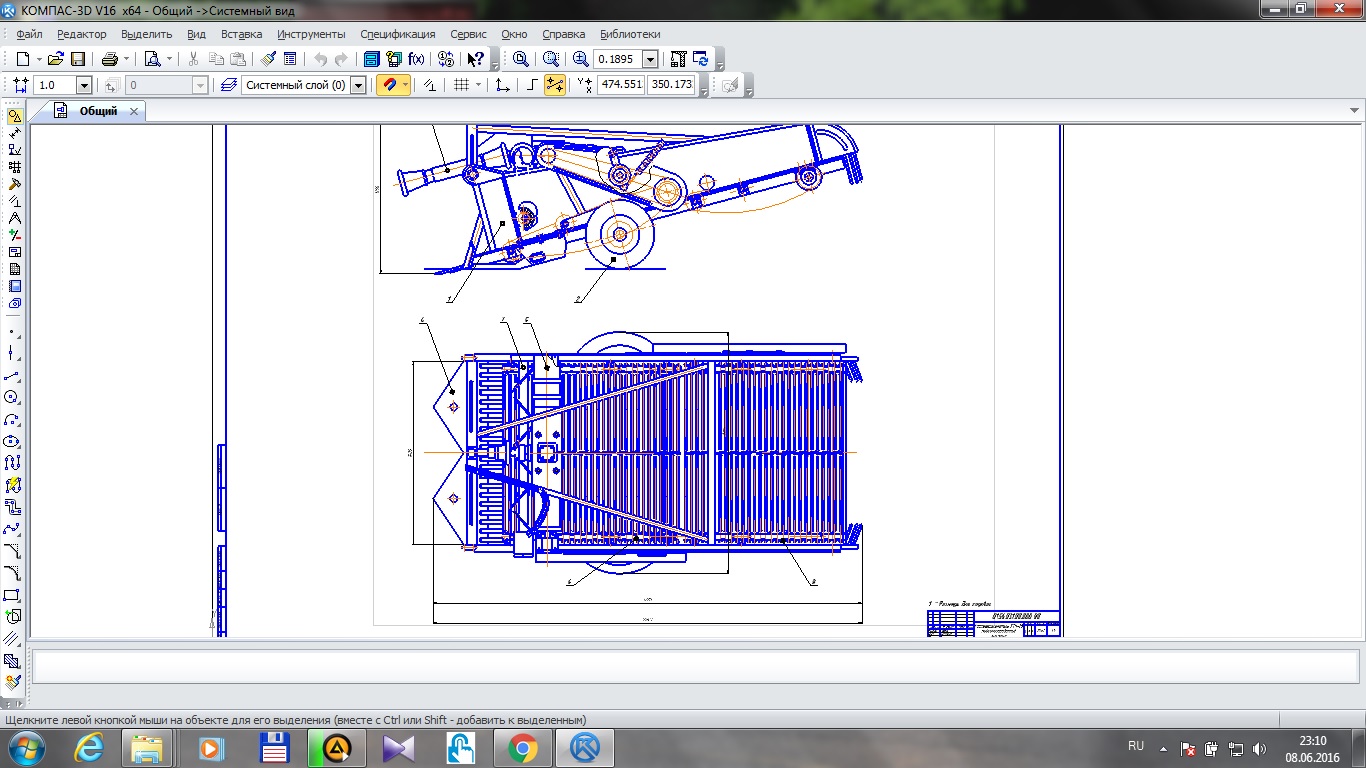
Task: Open the Windows Start button
Action: [26, 747]
